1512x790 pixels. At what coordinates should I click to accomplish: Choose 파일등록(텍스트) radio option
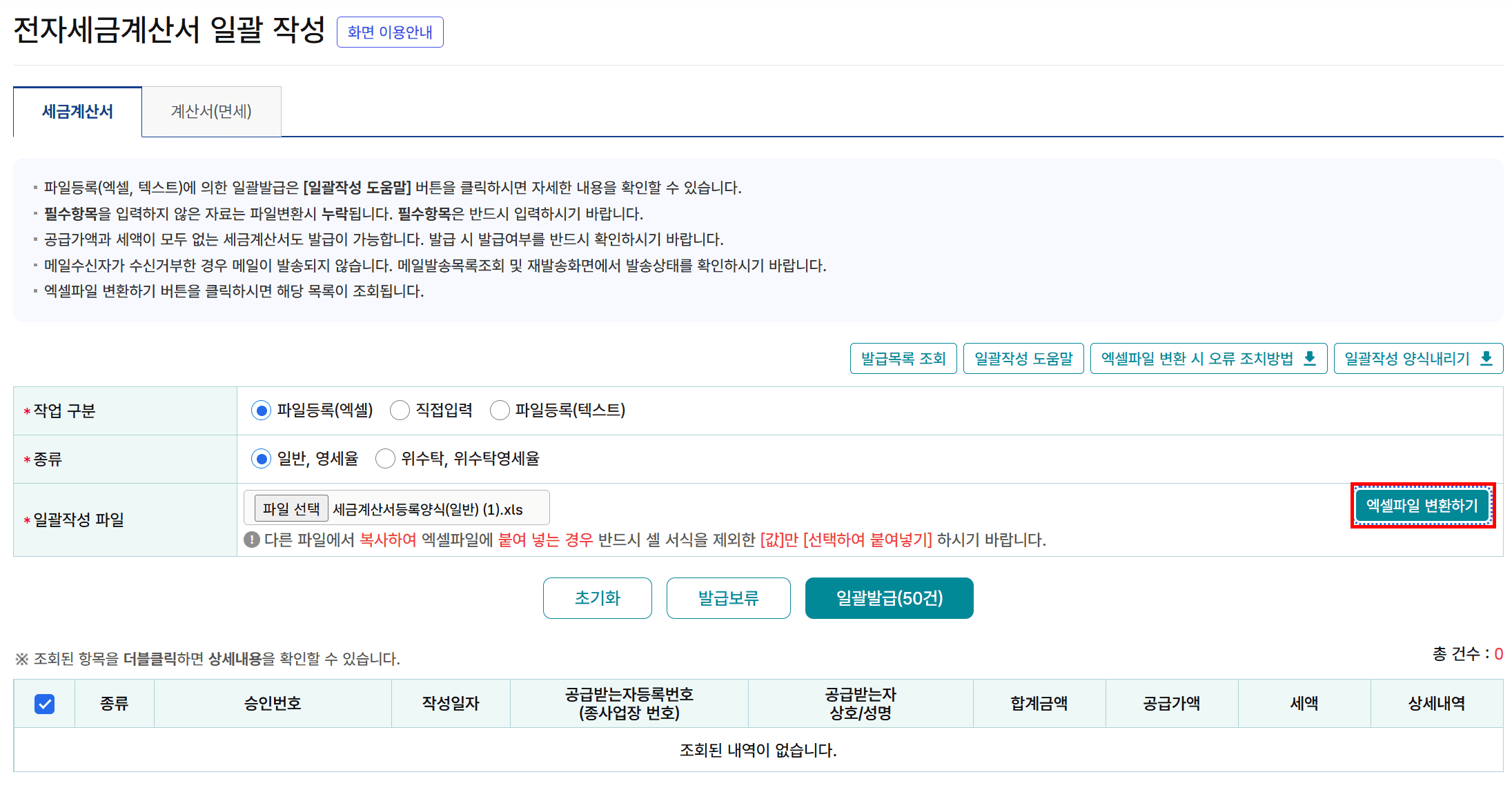click(500, 411)
